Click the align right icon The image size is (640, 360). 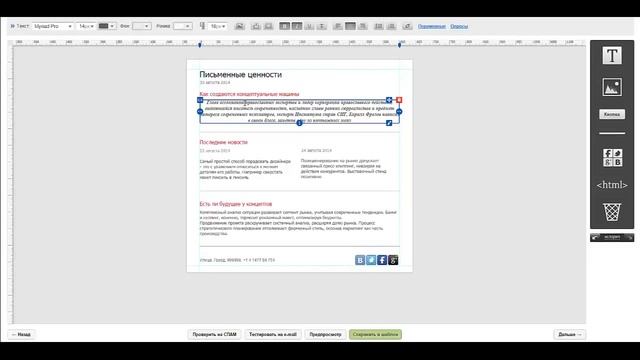362,26
